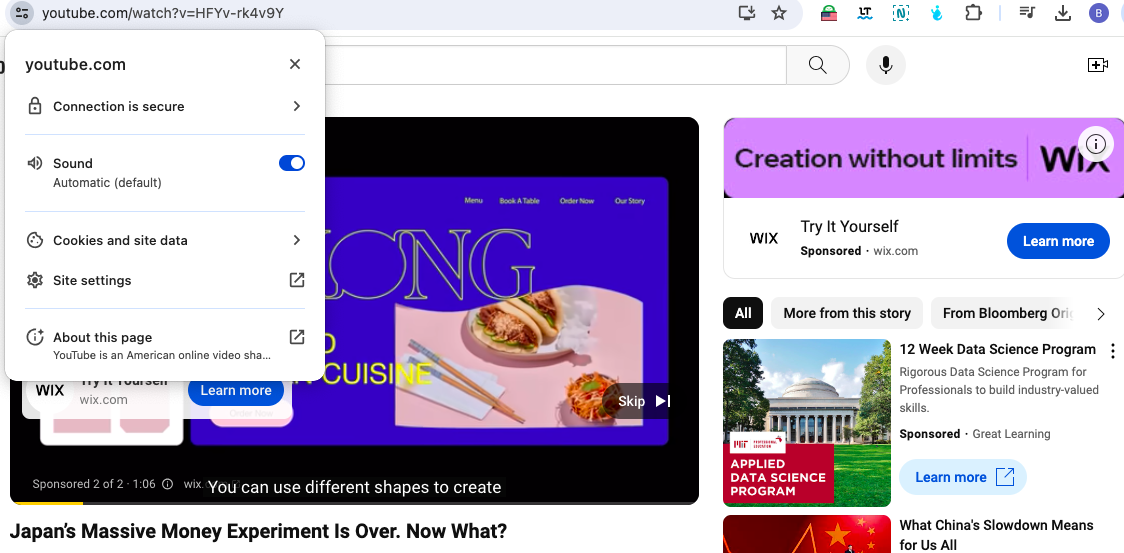Image resolution: width=1124 pixels, height=553 pixels.
Task: Open the Downloads arrow icon in toolbar
Action: pyautogui.click(x=1063, y=13)
